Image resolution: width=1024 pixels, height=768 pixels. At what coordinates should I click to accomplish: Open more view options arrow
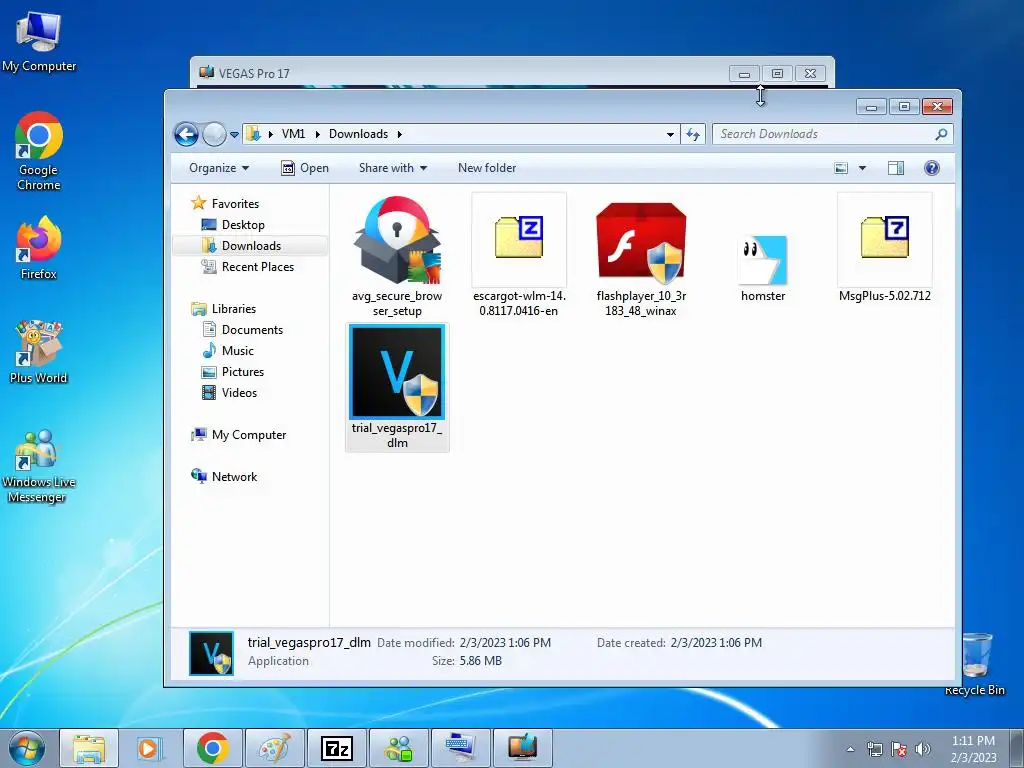[862, 168]
